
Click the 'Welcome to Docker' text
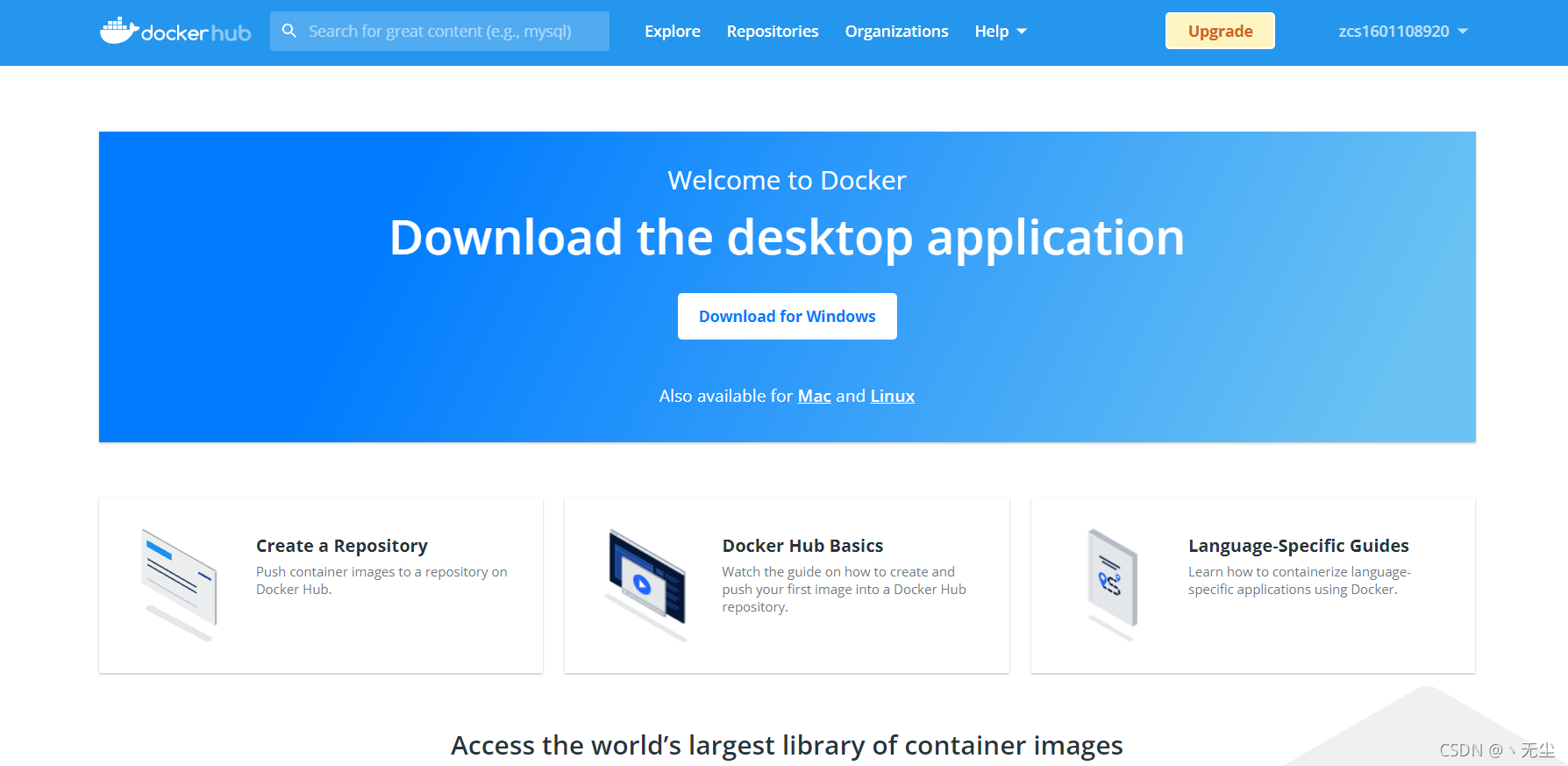(787, 180)
